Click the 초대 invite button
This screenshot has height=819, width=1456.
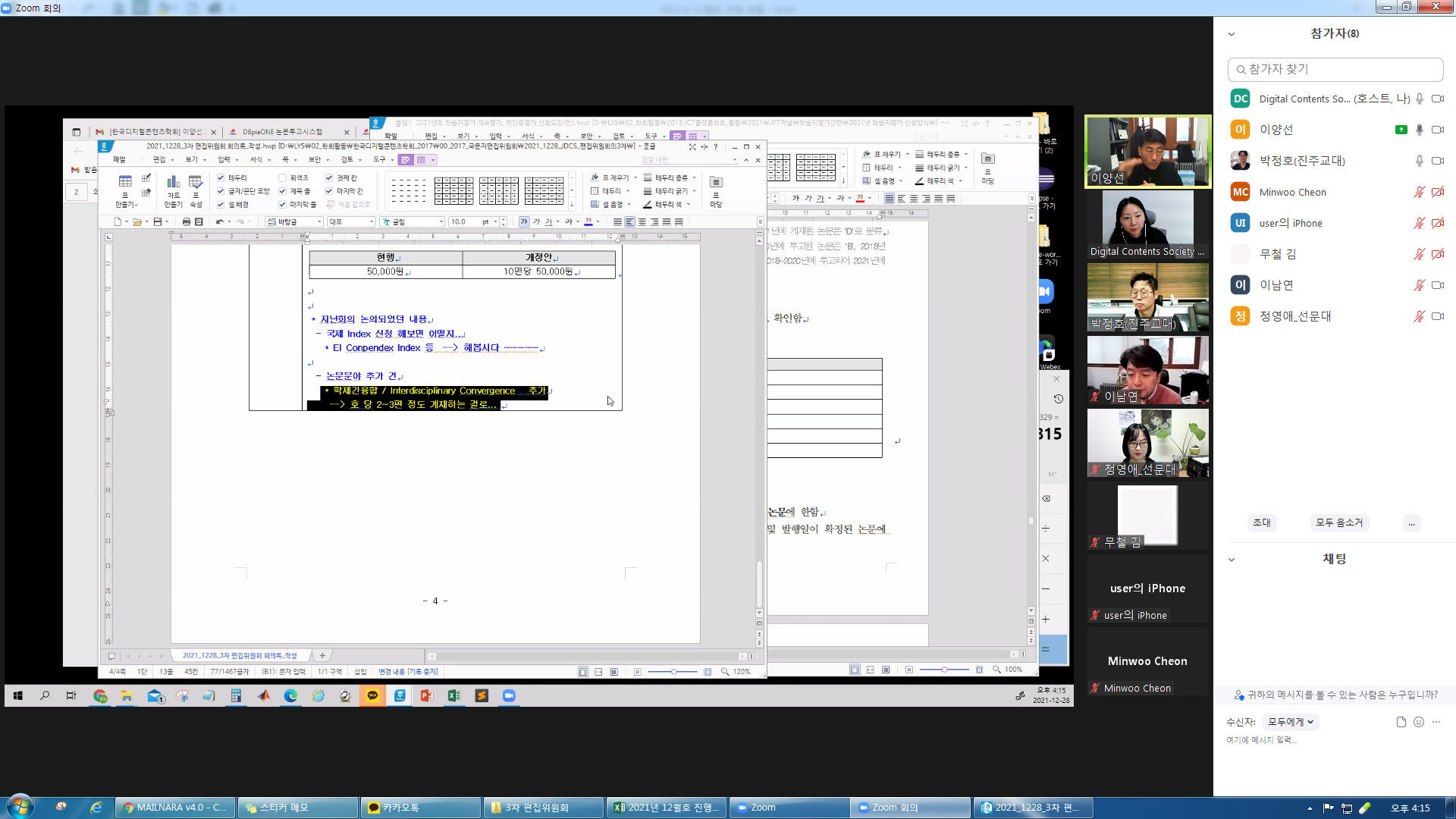point(1262,522)
